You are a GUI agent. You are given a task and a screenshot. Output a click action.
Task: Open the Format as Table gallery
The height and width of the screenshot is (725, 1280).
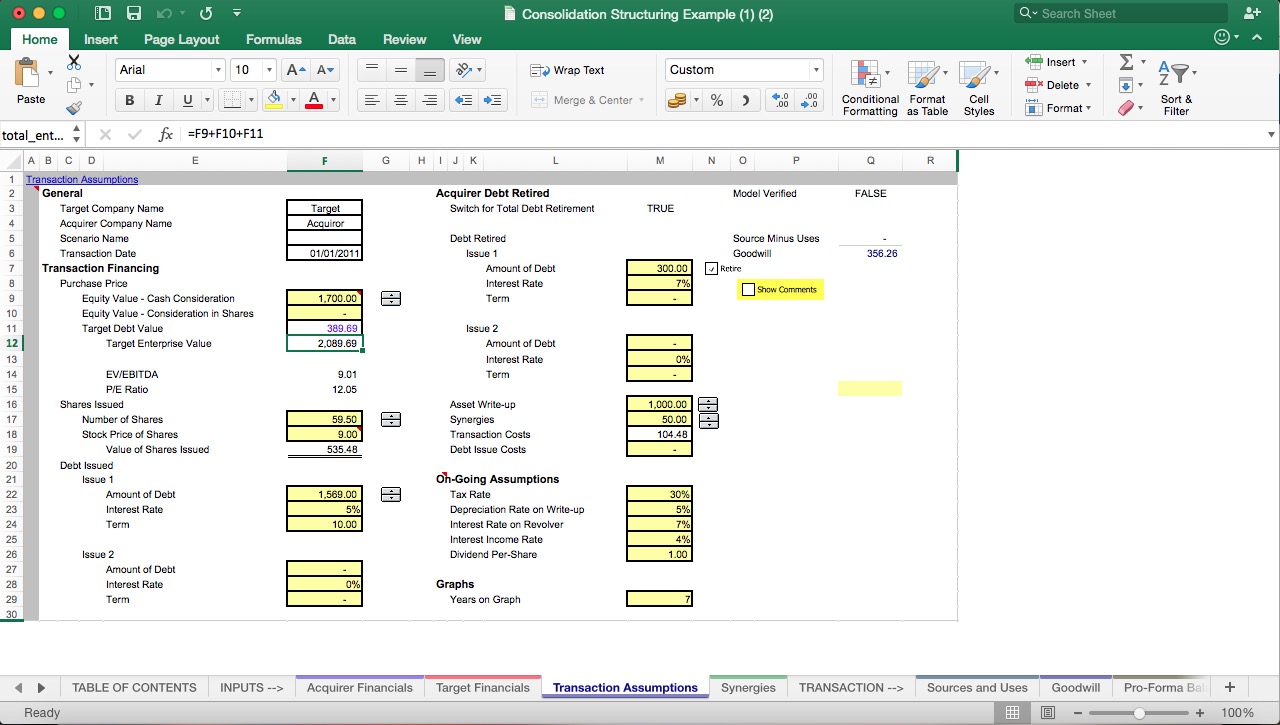tap(927, 88)
